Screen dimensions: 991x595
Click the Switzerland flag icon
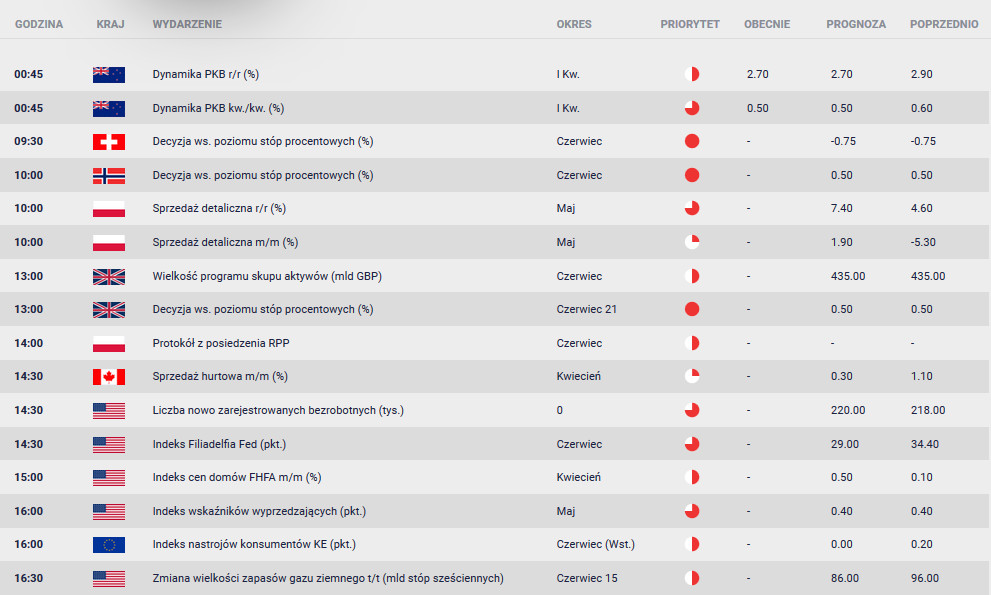point(109,142)
